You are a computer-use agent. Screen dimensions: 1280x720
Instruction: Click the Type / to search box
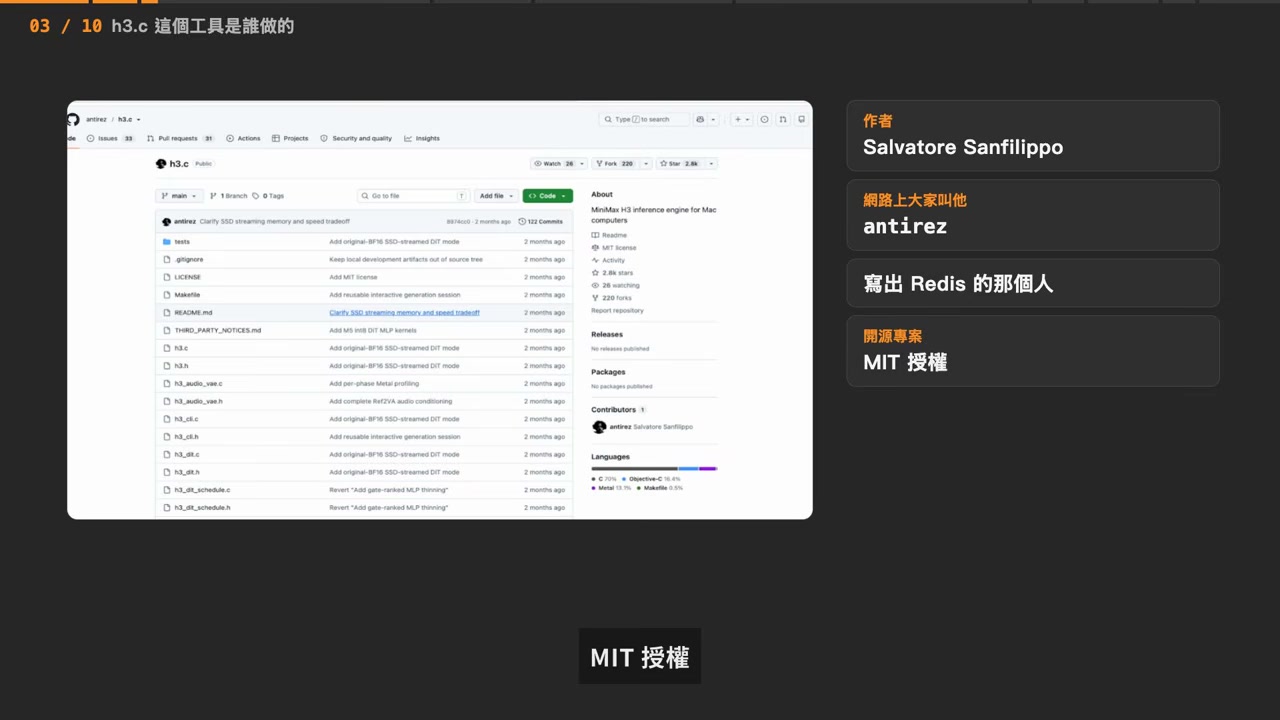(645, 119)
